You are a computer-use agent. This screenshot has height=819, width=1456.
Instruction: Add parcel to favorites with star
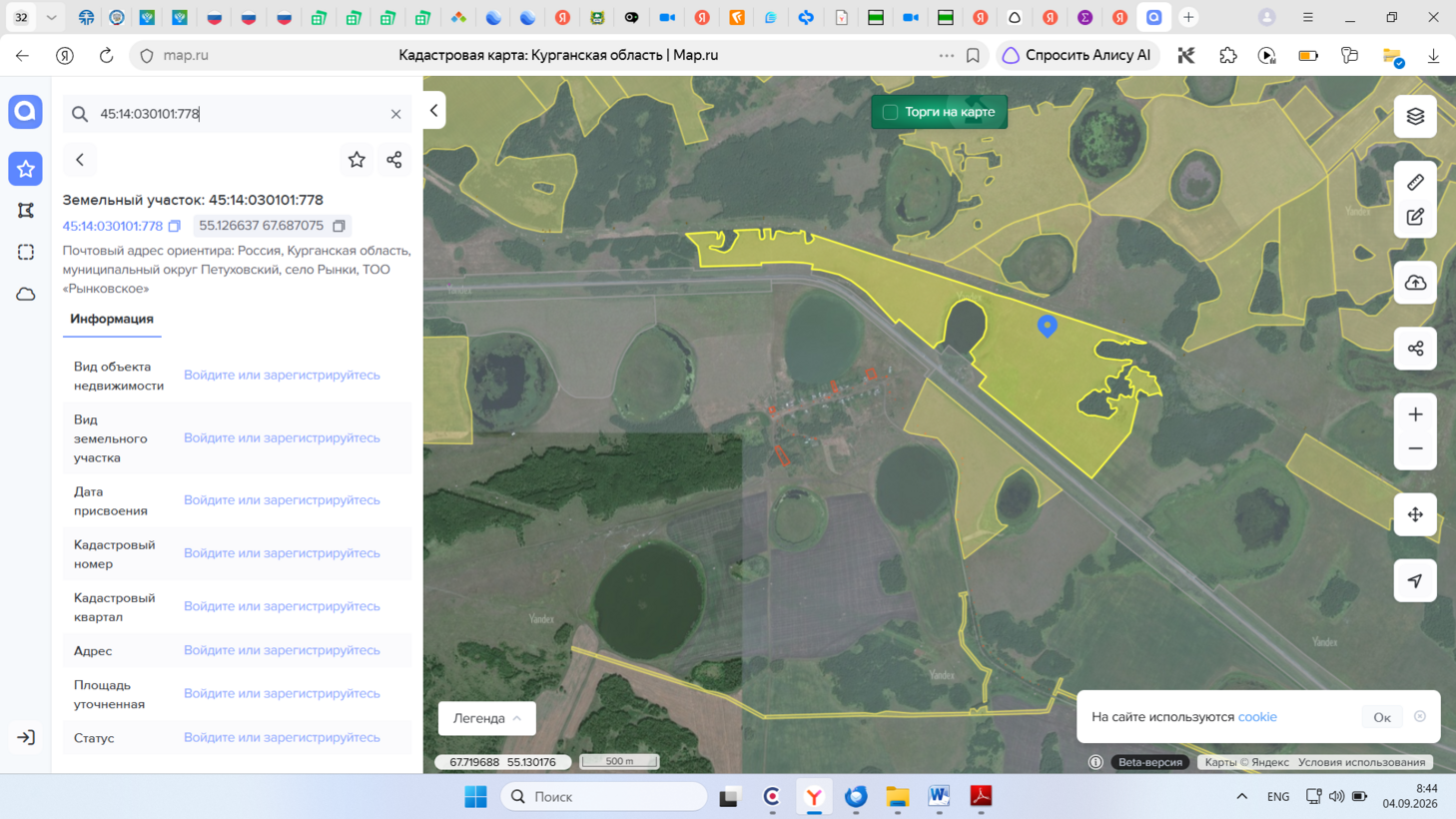357,160
